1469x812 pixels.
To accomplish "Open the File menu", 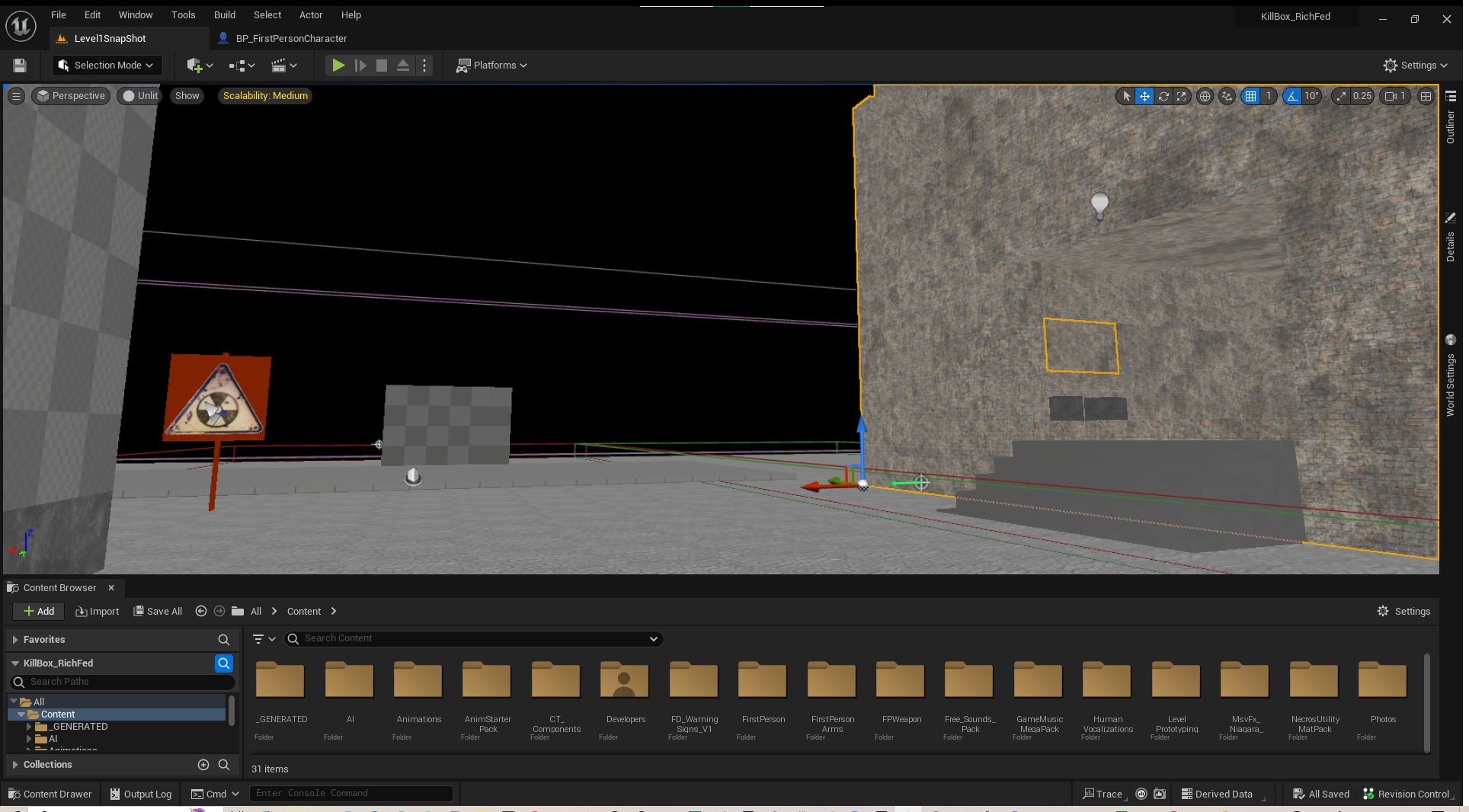I will point(58,14).
